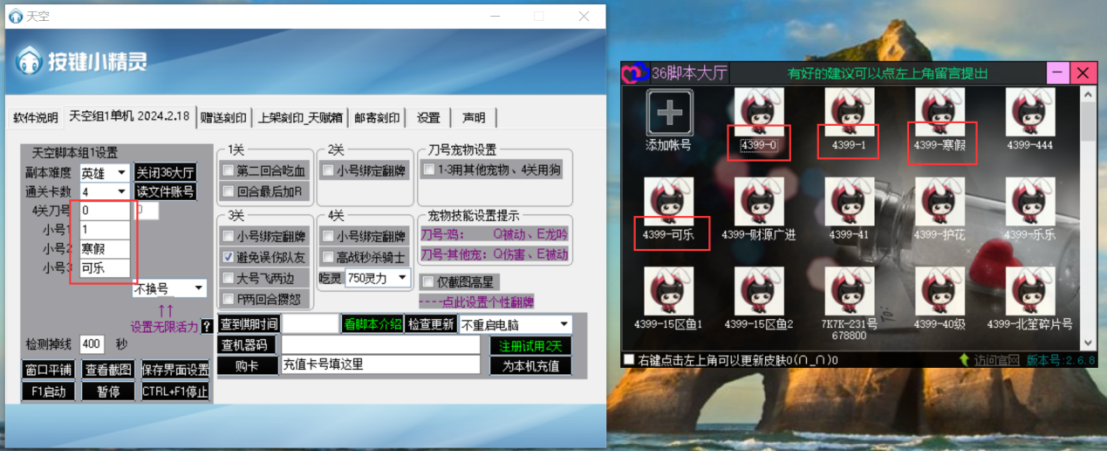Image resolution: width=1108 pixels, height=451 pixels.
Task: Open the 4399-寒假 account icon
Action: pos(941,109)
